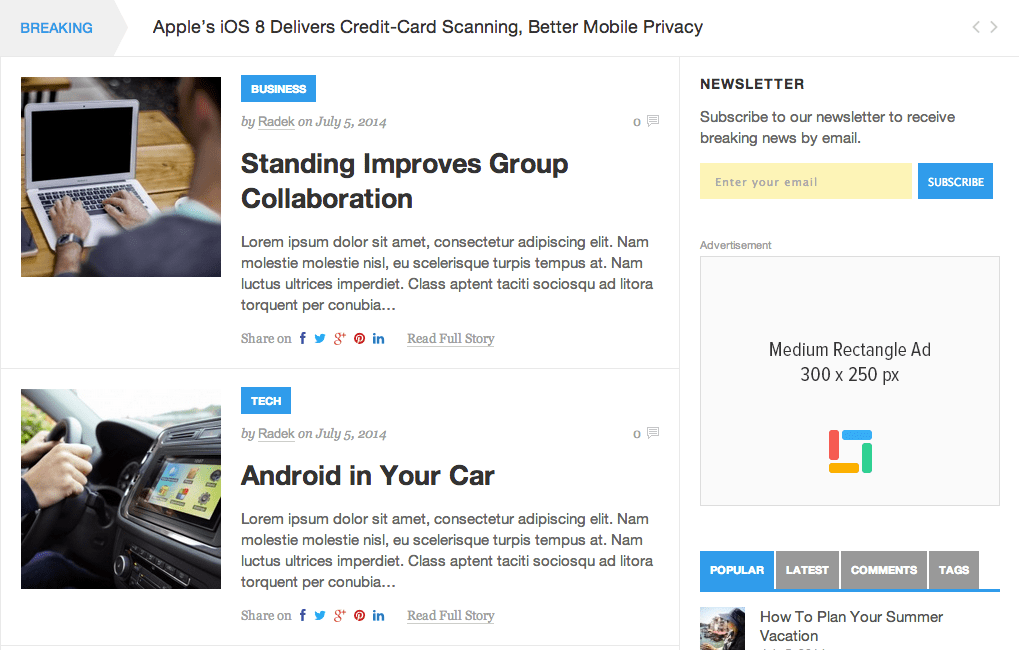Share Standing Improves article on Google Plus
The width and height of the screenshot is (1019, 650).
point(339,339)
